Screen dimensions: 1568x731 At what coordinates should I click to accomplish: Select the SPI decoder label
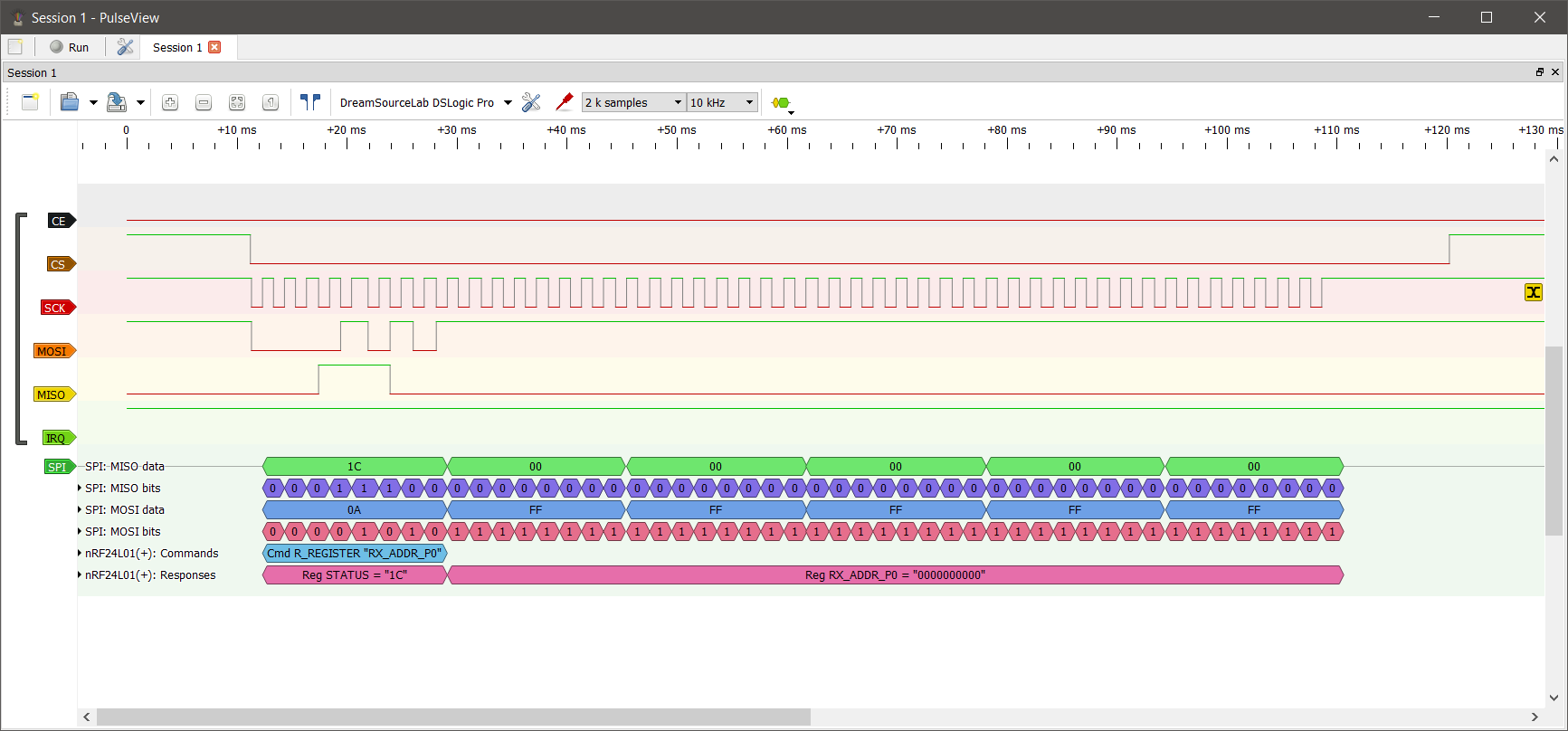point(60,467)
